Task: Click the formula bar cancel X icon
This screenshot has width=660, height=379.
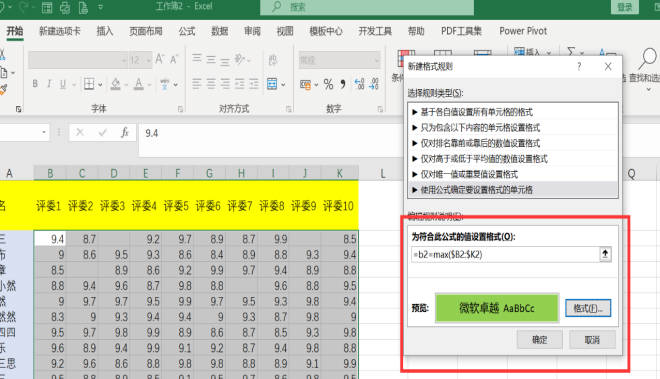Action: tap(80, 133)
